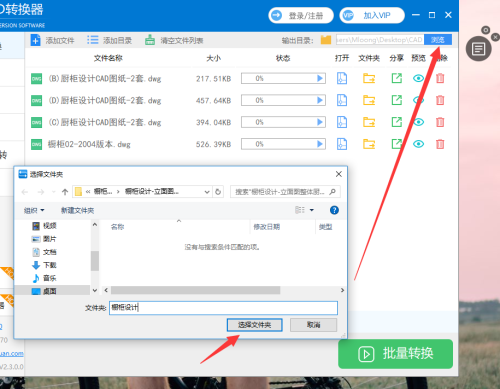Click the dialog forward navigation arrow
The height and width of the screenshot is (389, 500).
tap(41, 192)
